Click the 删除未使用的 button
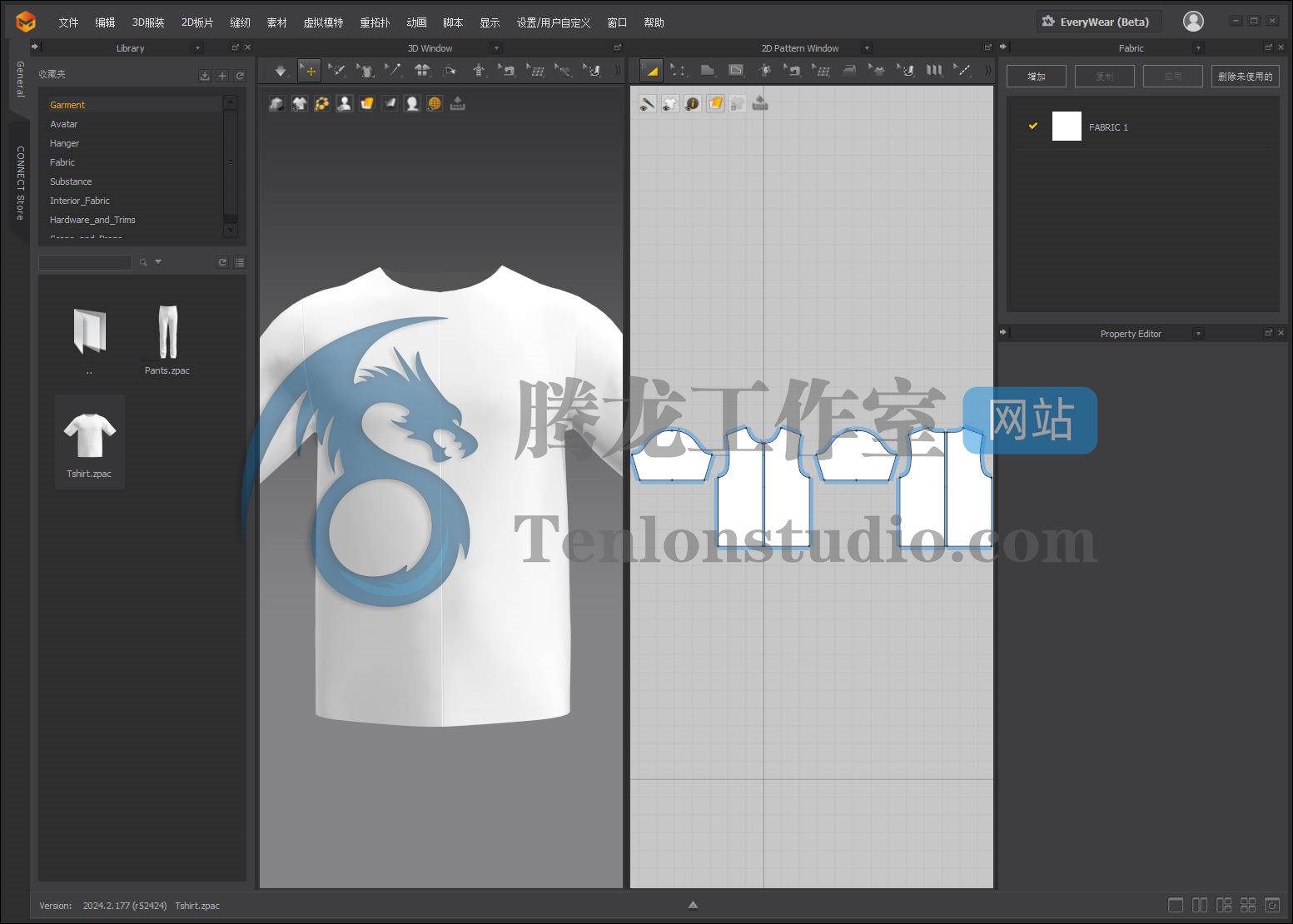Image resolution: width=1293 pixels, height=924 pixels. click(1245, 77)
